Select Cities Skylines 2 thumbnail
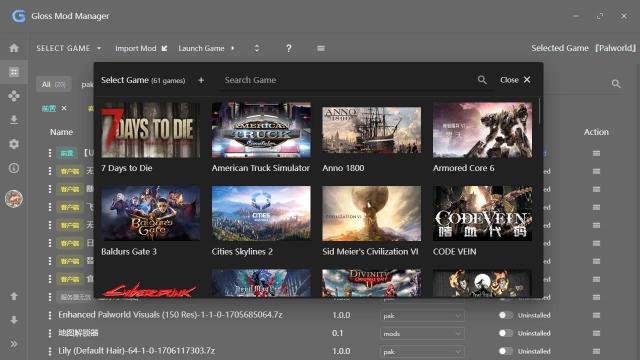The height and width of the screenshot is (360, 640). [261, 213]
